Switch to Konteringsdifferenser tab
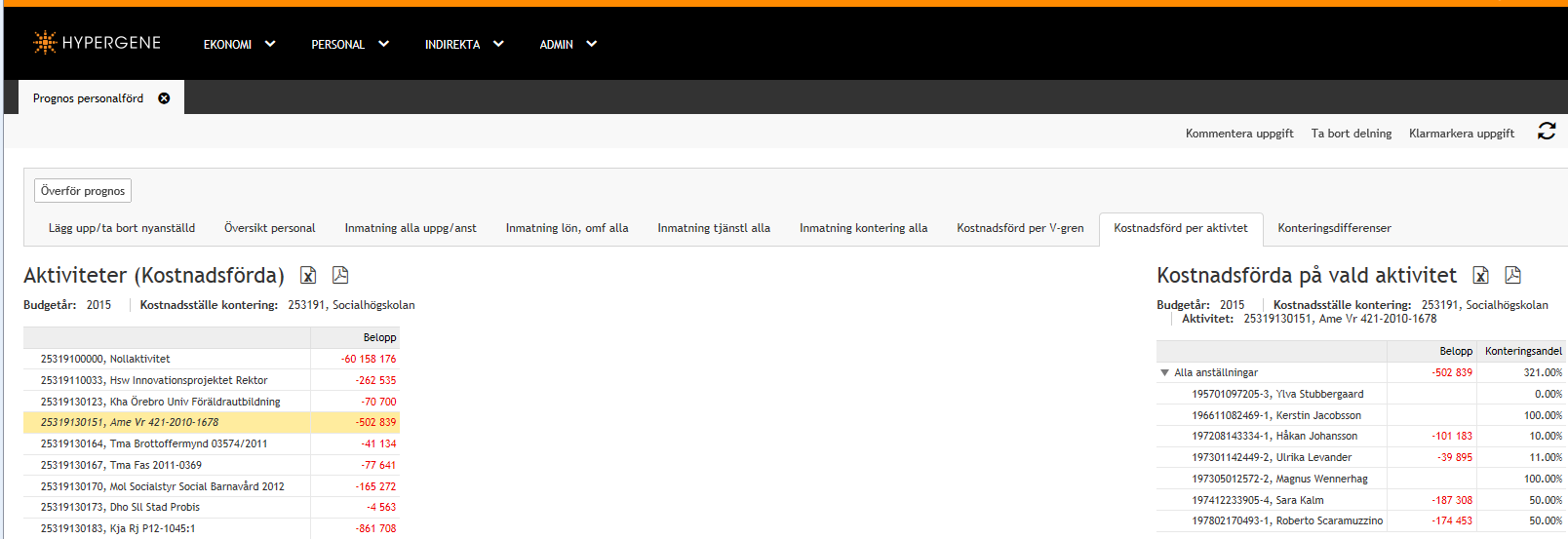This screenshot has height=539, width=1568. click(x=1334, y=228)
